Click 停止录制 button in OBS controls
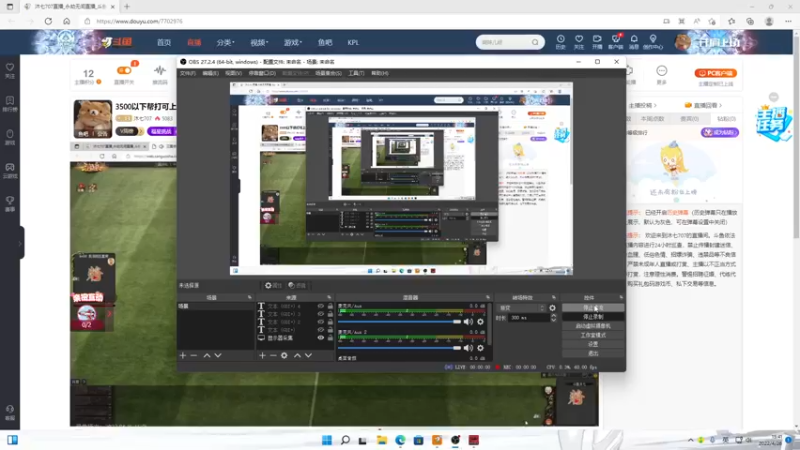Screen dimensions: 800x450 [593, 317]
